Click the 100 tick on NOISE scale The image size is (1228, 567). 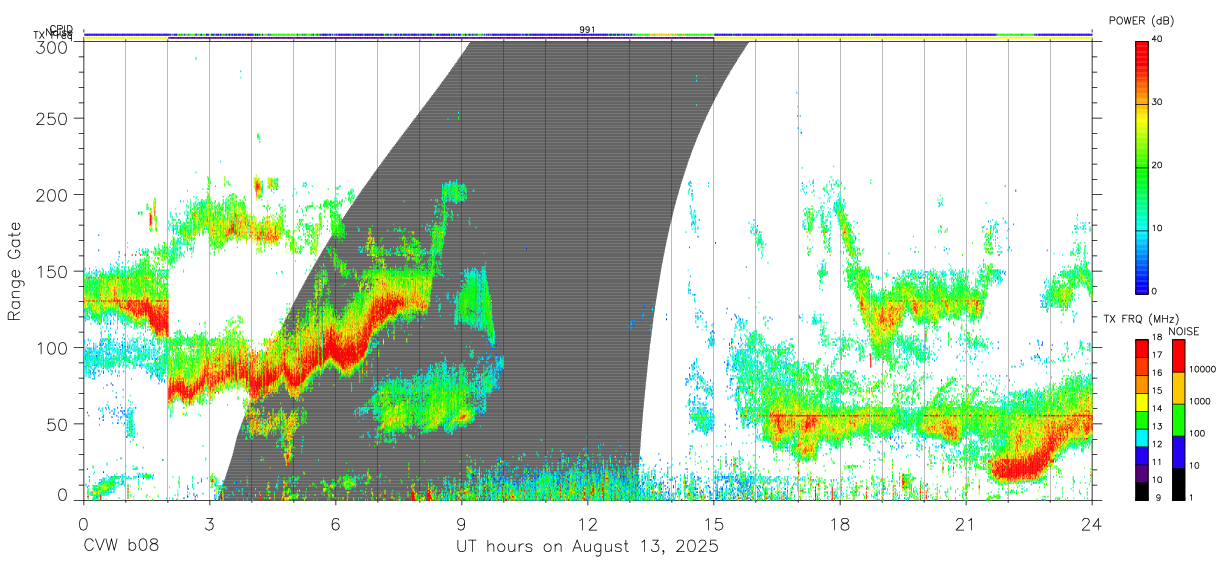point(1199,433)
